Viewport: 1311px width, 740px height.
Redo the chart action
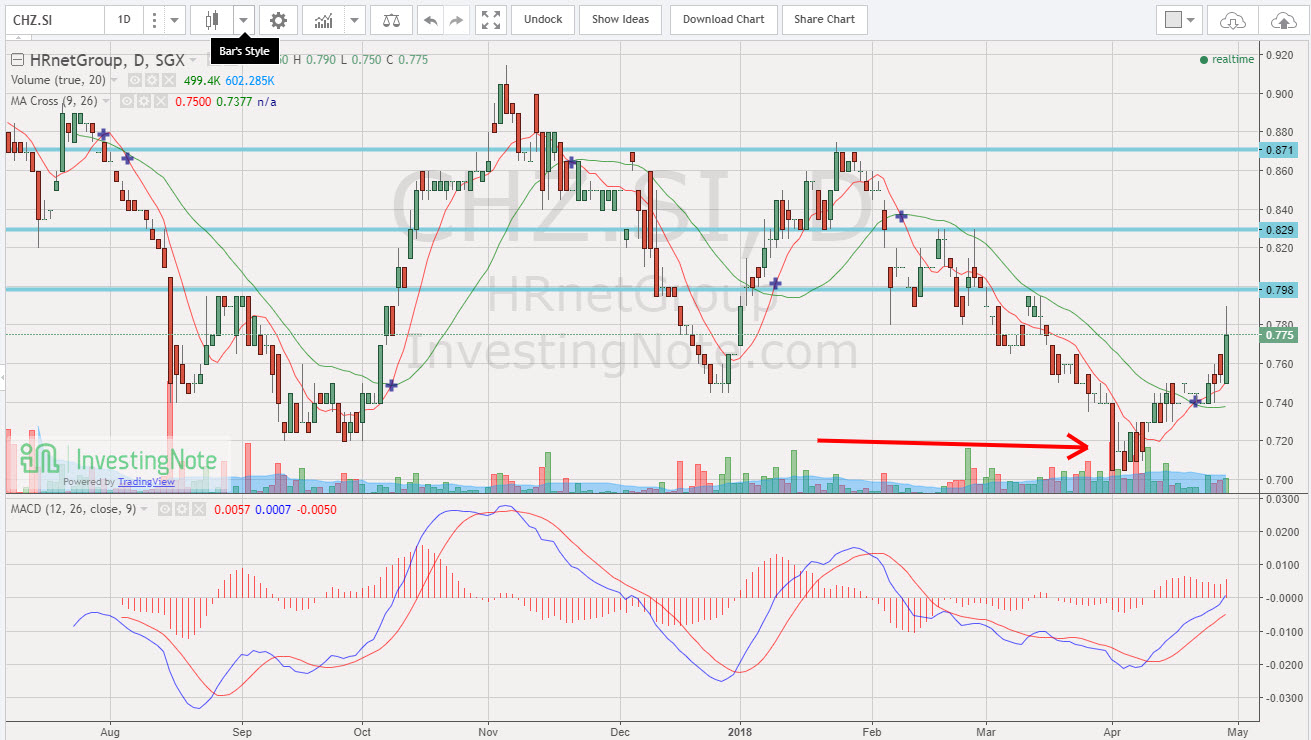pos(455,20)
